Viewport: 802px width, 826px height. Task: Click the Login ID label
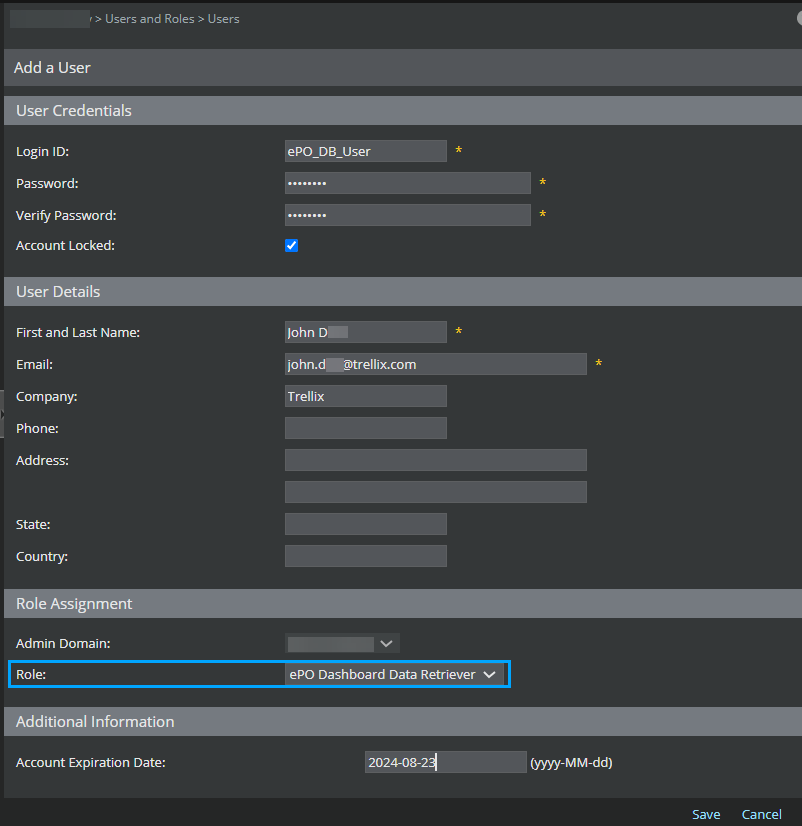coord(43,152)
